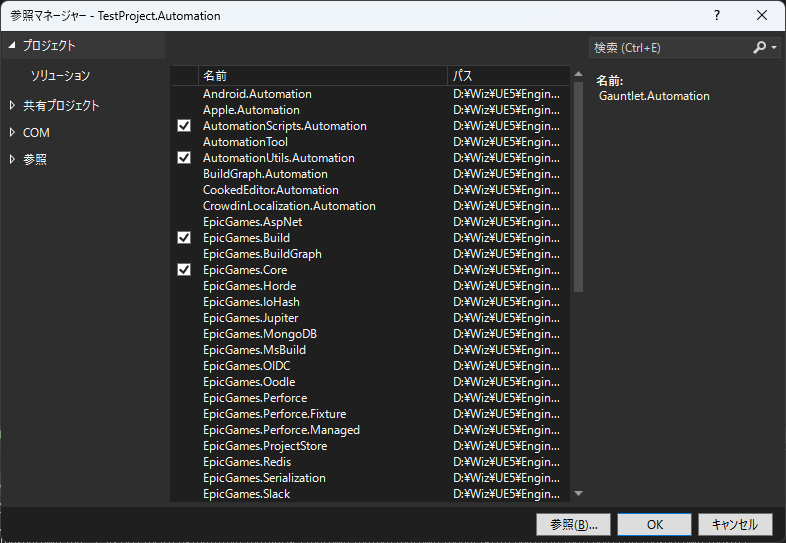Viewport: 786px width, 543px height.
Task: Uncheck EpicGames.Build checkbox
Action: (x=184, y=238)
